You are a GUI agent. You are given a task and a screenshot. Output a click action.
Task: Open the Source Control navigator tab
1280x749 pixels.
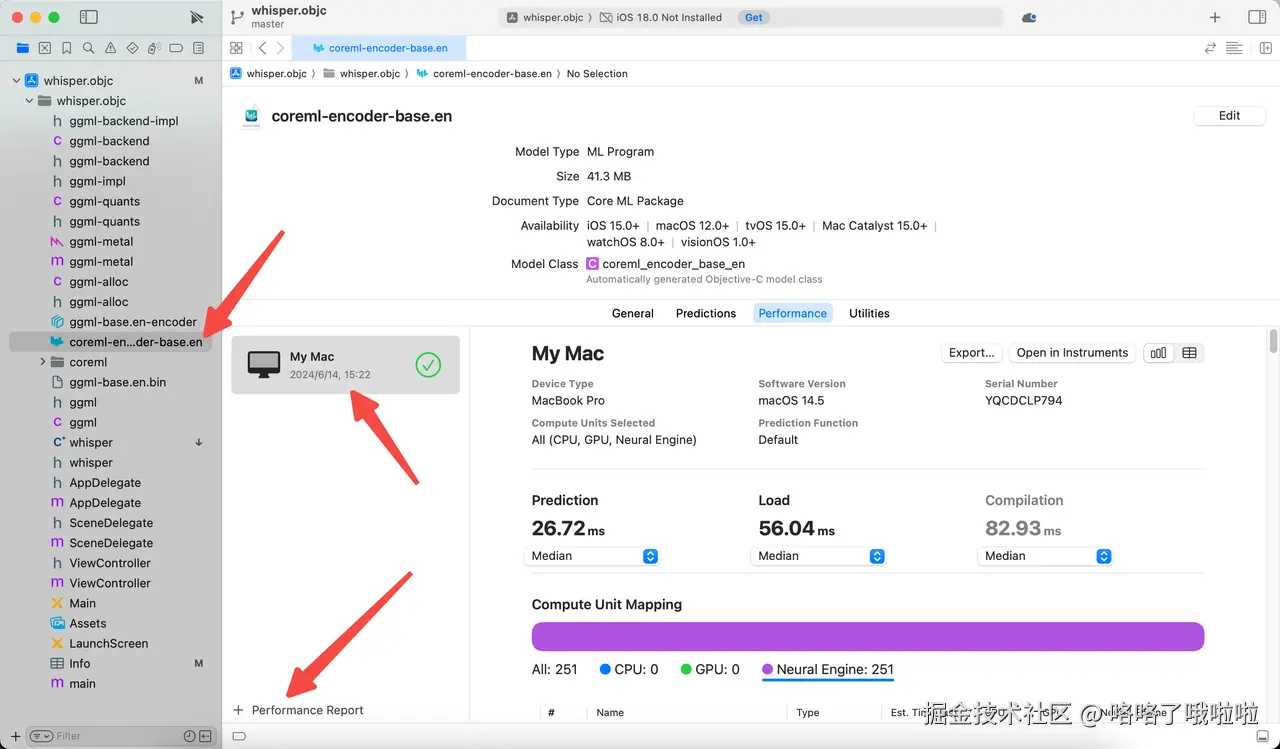(45, 48)
